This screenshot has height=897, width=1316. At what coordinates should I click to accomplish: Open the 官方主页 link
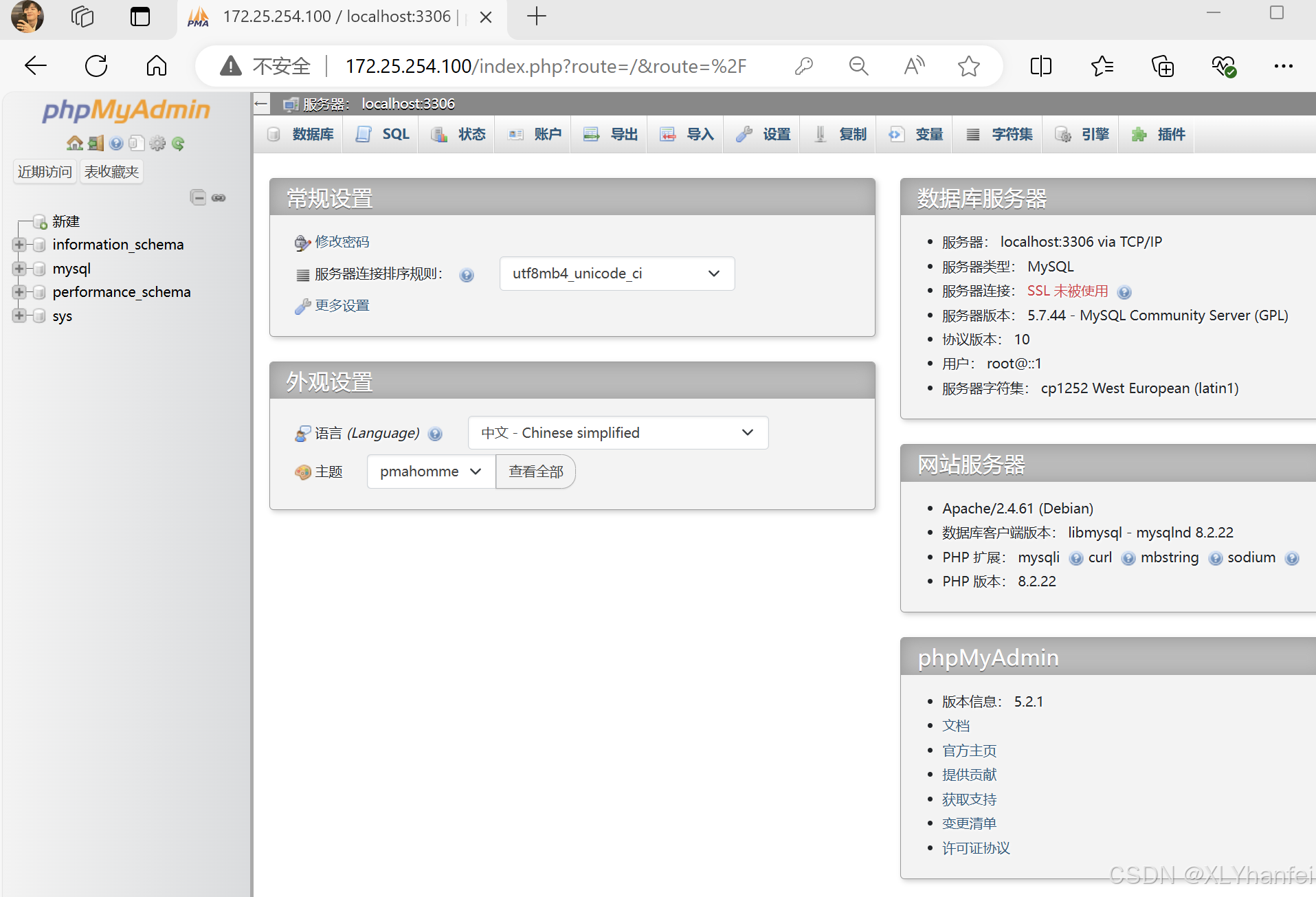click(969, 751)
